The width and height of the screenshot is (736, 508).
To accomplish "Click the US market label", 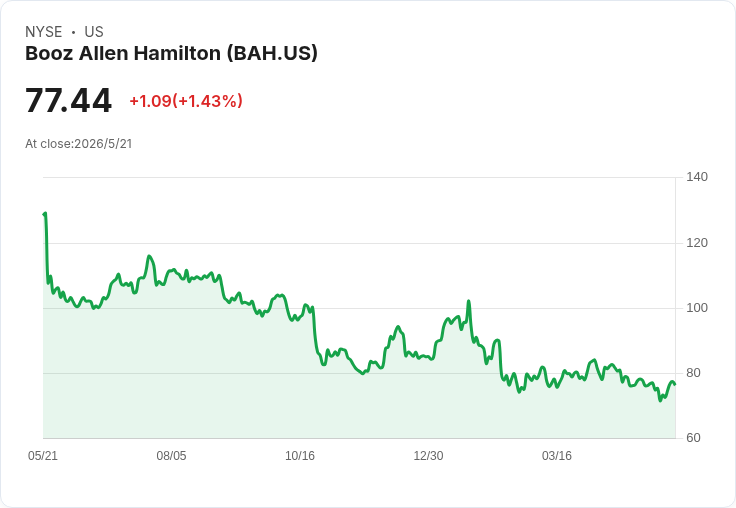I will 94,32.
